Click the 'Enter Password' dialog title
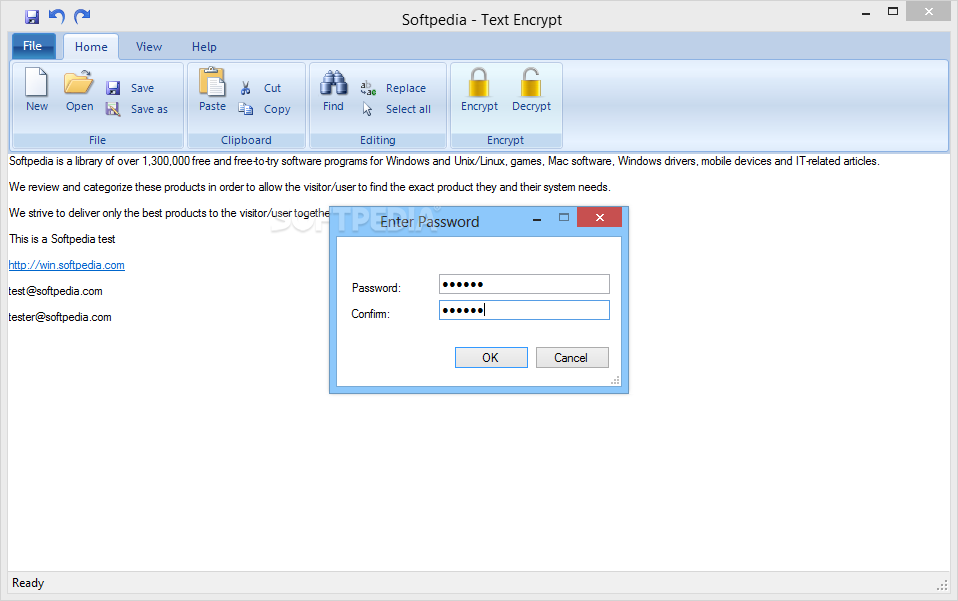The height and width of the screenshot is (601, 958). click(x=430, y=222)
